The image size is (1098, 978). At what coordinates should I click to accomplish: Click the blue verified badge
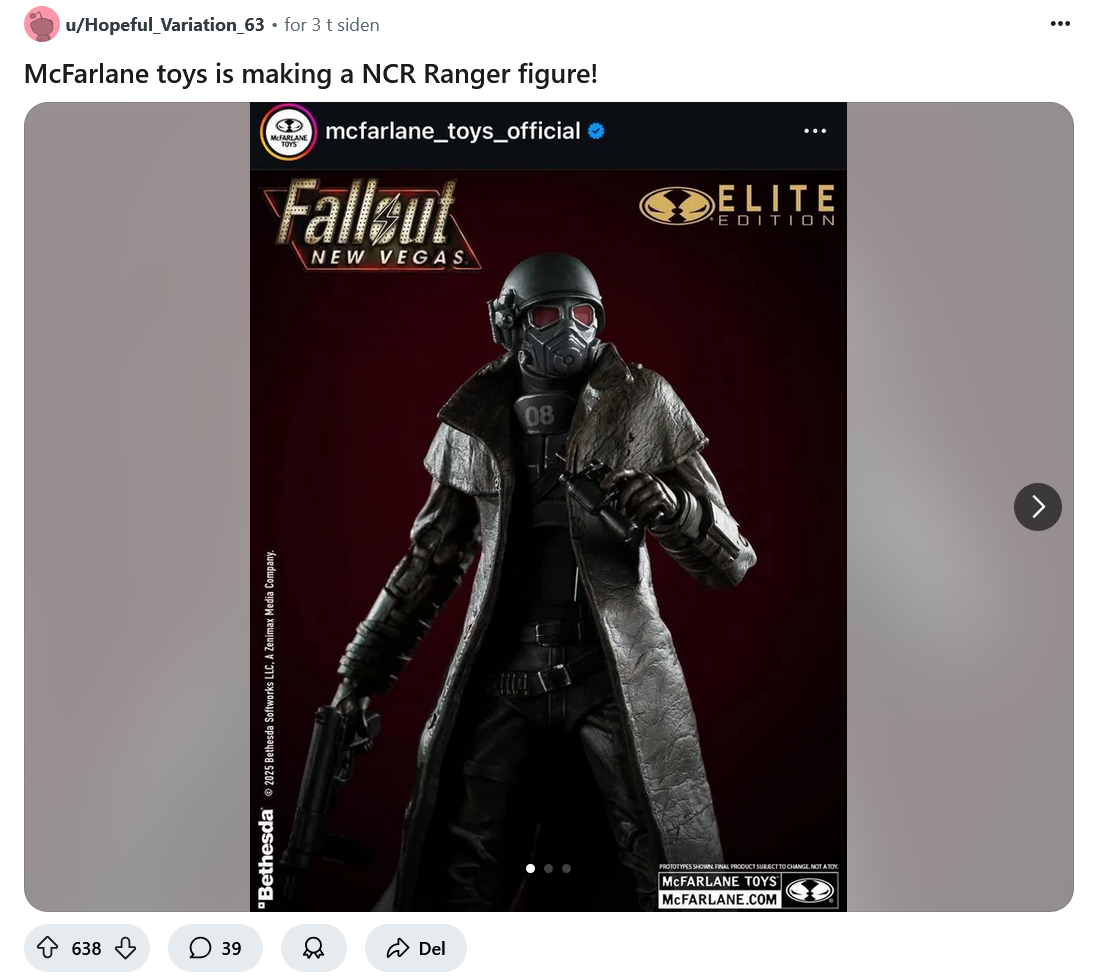tap(596, 131)
